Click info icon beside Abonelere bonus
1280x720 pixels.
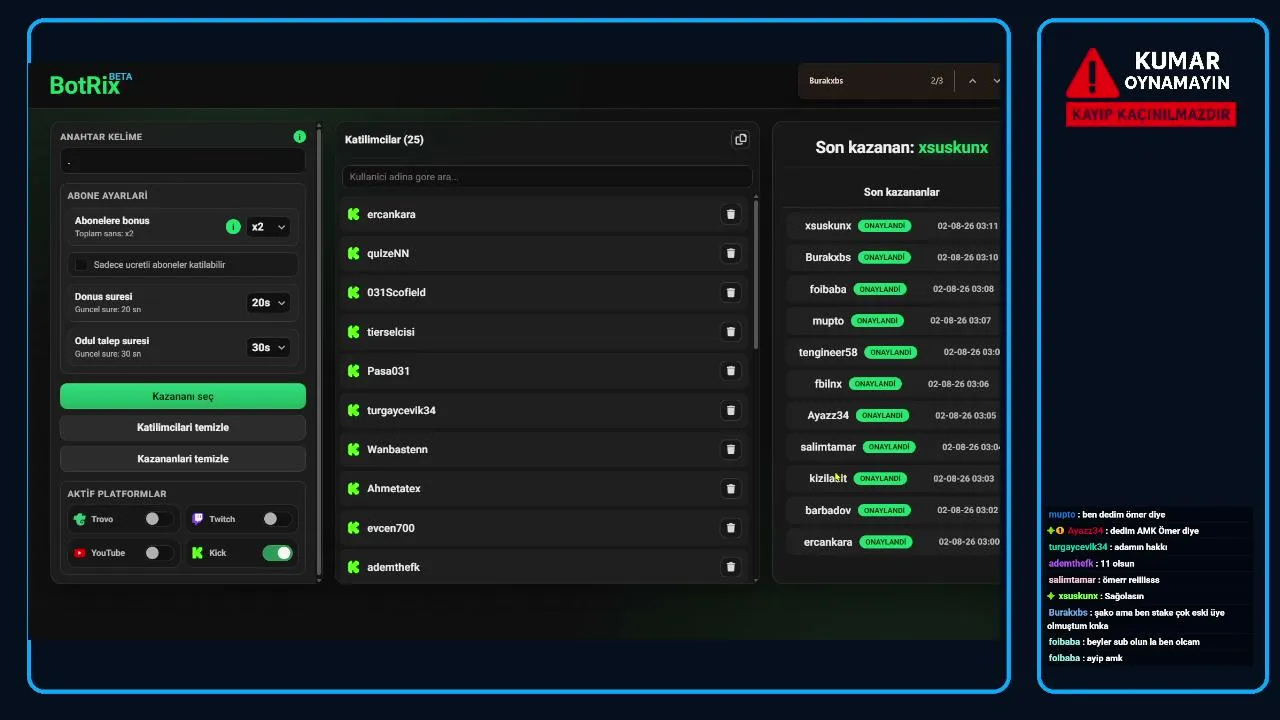coord(233,227)
